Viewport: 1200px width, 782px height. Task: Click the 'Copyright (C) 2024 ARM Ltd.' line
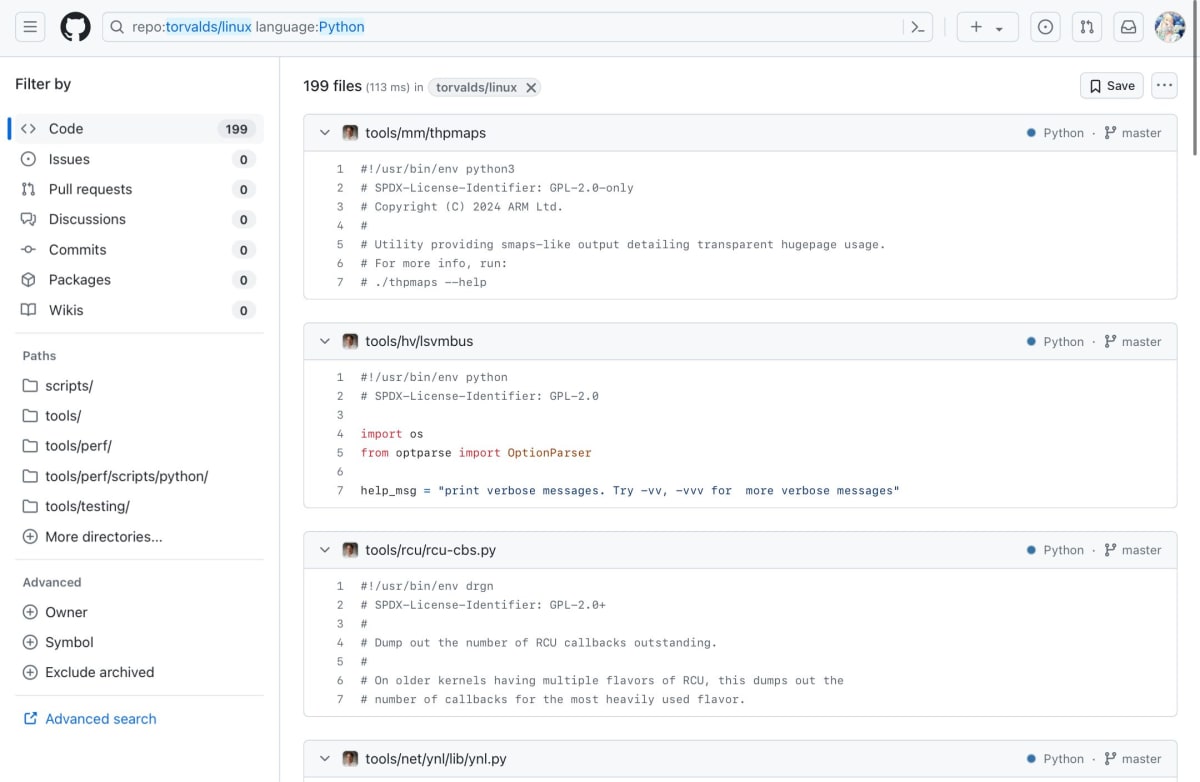[462, 207]
